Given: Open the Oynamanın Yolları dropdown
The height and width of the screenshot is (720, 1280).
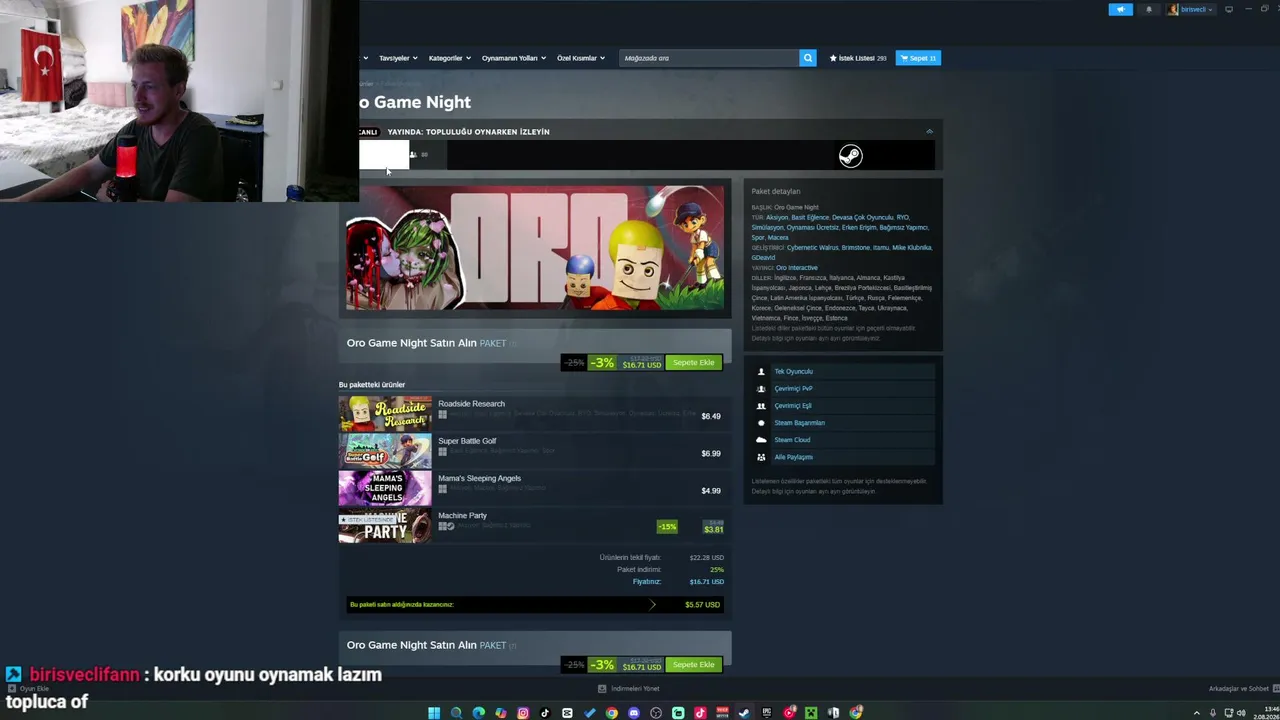Looking at the screenshot, I should 514,58.
